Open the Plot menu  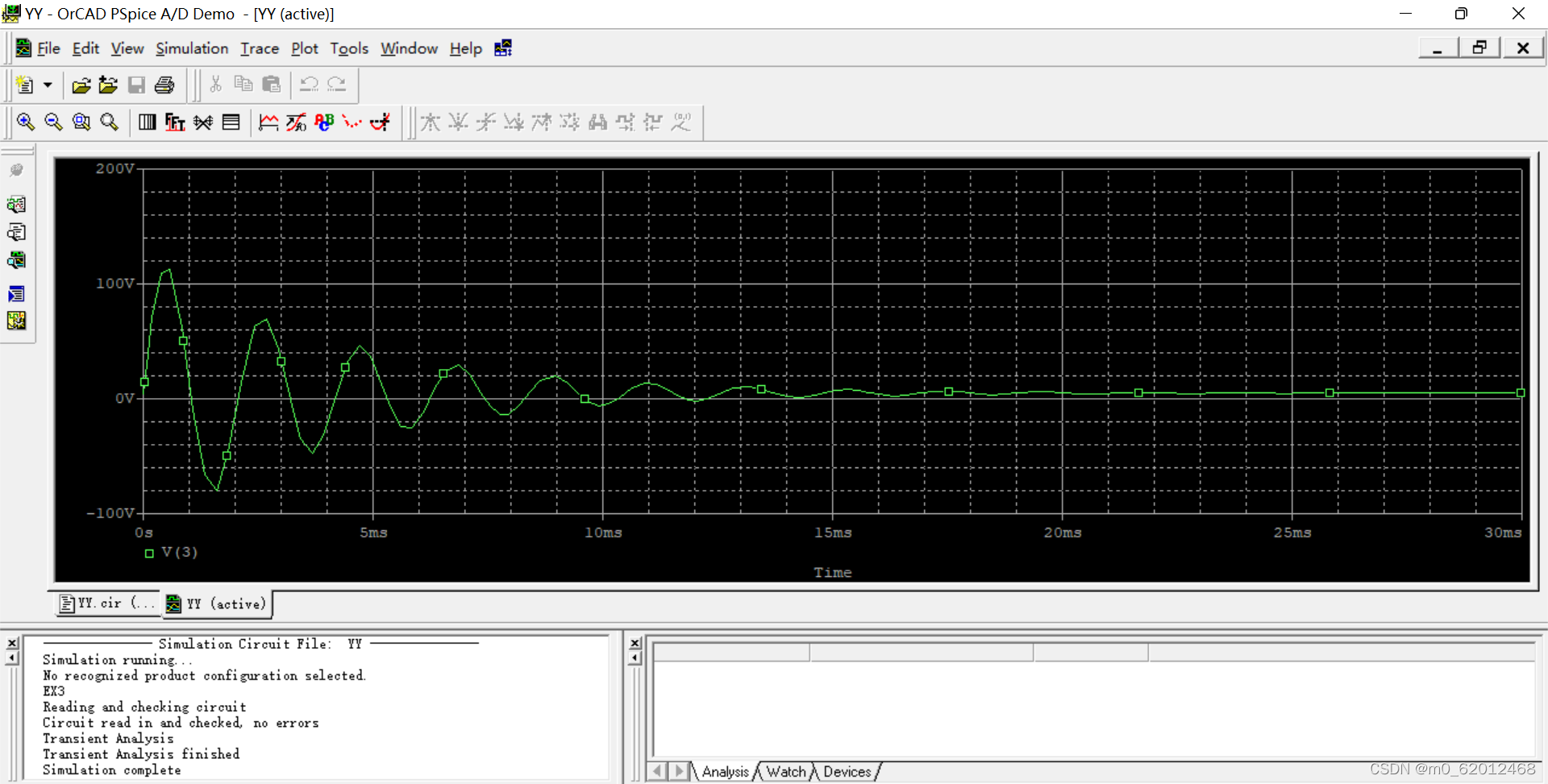(305, 48)
